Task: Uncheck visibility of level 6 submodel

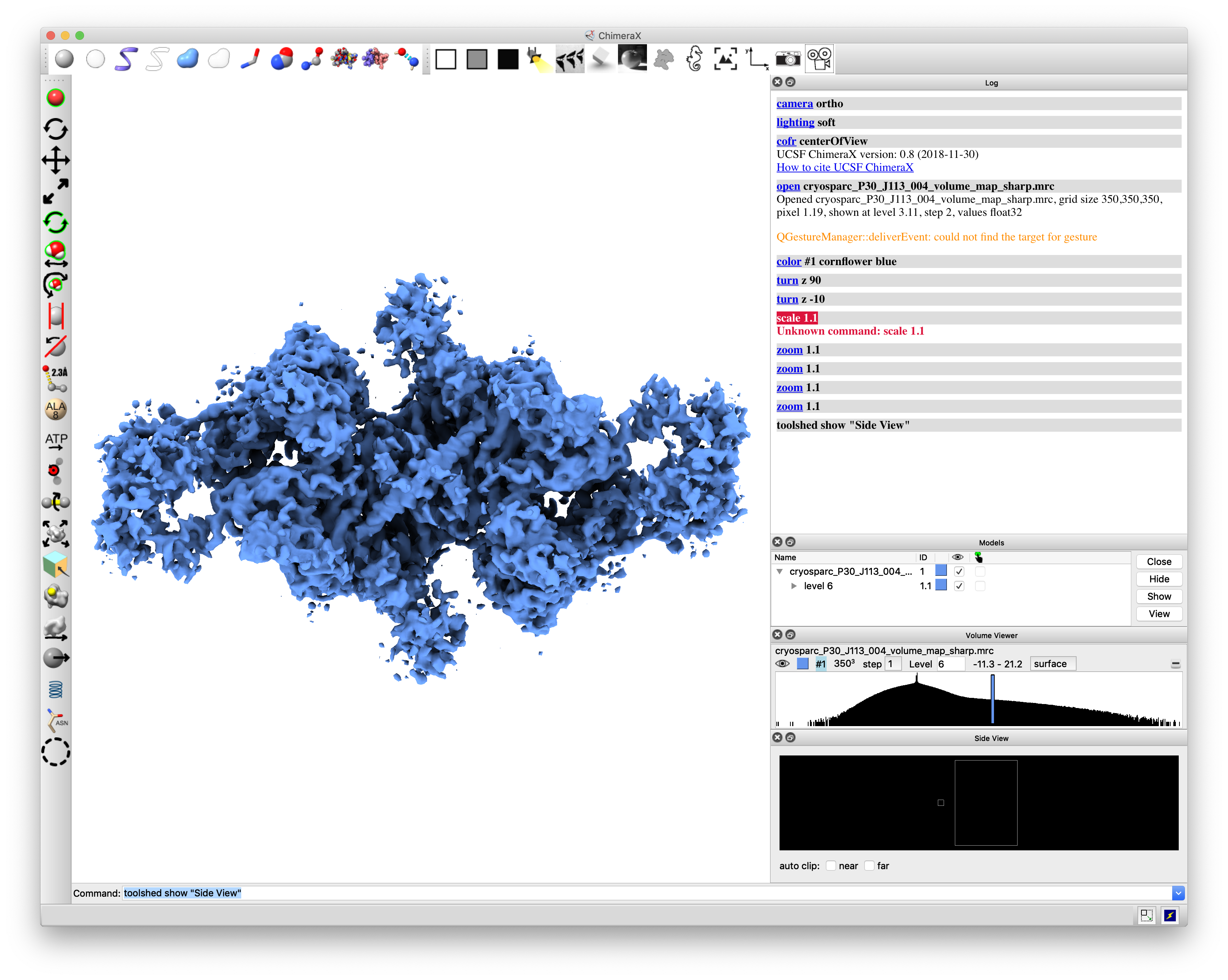Action: coord(959,586)
